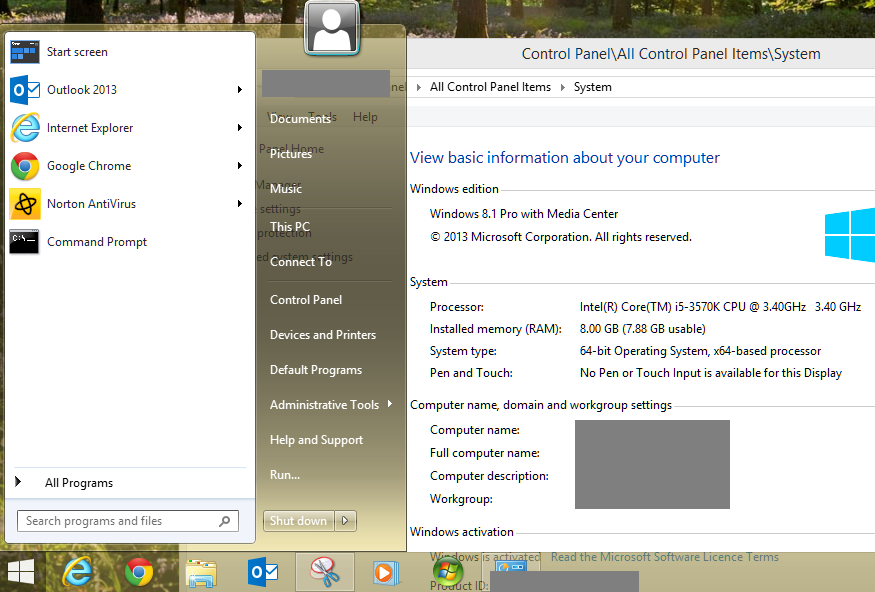The width and height of the screenshot is (875, 592).
Task: Expand the Google Chrome submenu arrow
Action: (x=239, y=166)
